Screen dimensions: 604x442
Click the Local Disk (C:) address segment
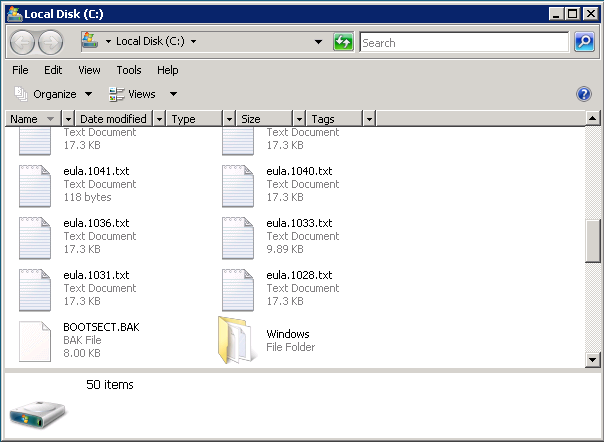(150, 41)
